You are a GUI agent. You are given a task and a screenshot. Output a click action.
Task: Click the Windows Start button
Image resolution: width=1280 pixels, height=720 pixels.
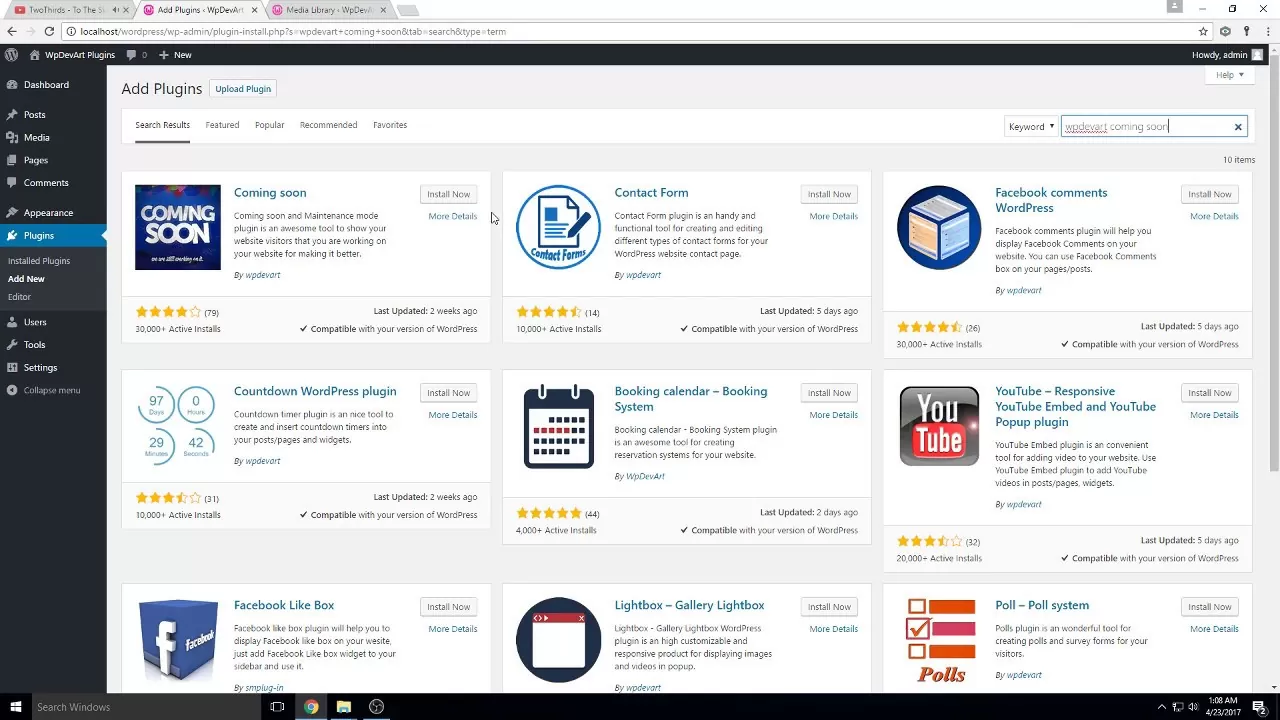(15, 707)
